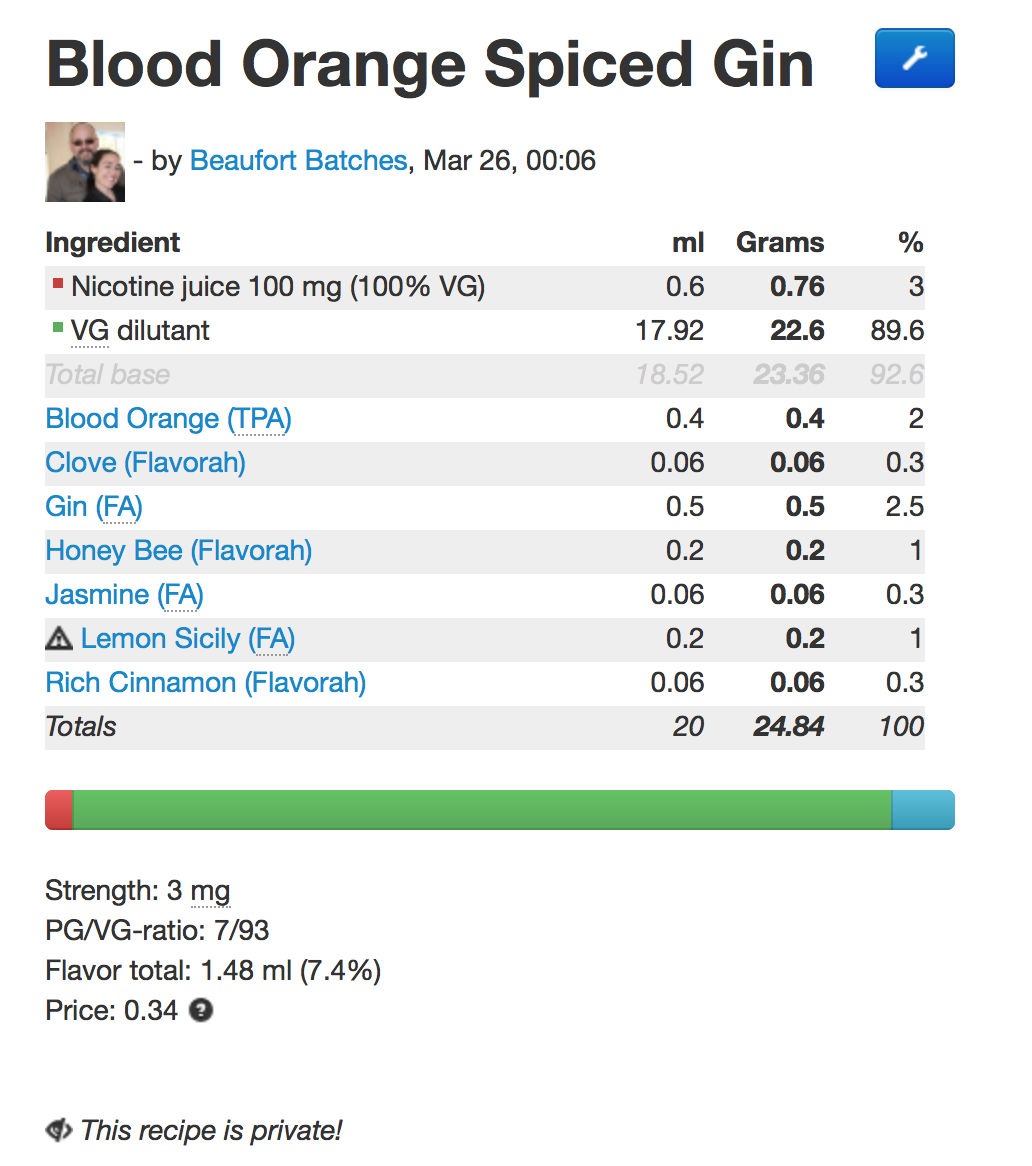Open the Lemon Sicily (FA) flavor link
Image resolution: width=1032 pixels, height=1166 pixels.
pyautogui.click(x=187, y=638)
